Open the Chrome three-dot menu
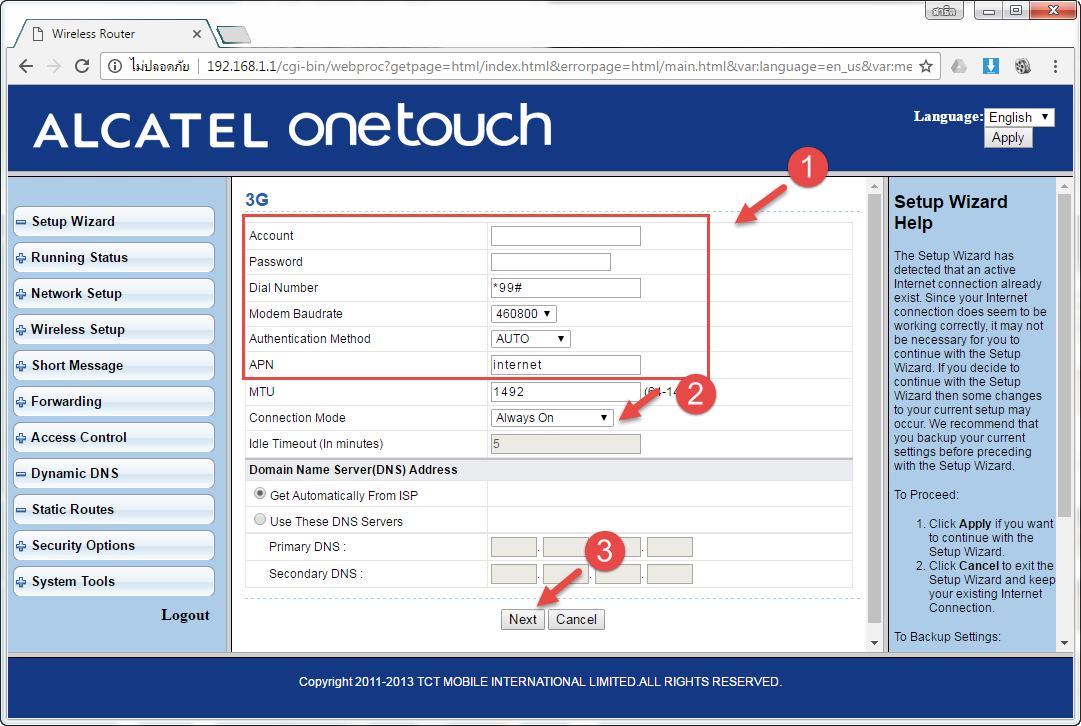The height and width of the screenshot is (726, 1081). (1055, 66)
